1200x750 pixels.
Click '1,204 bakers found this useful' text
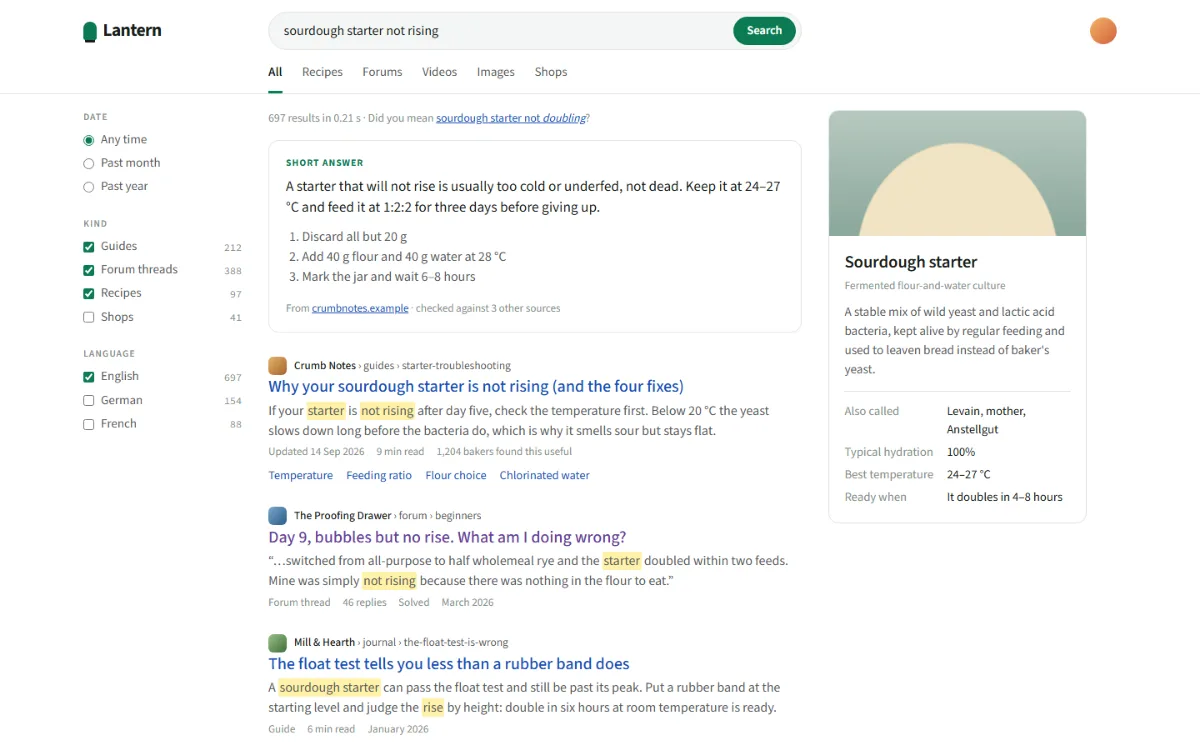[x=504, y=452]
